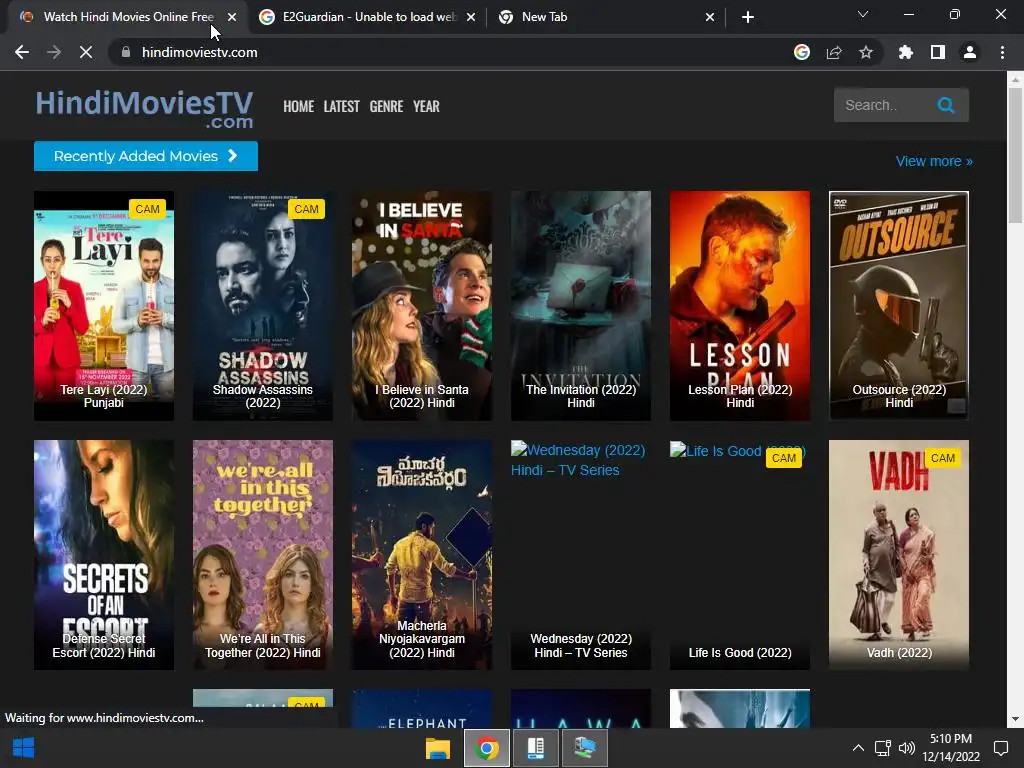
Task: Switch to the E2Guardian tab
Action: coord(368,18)
